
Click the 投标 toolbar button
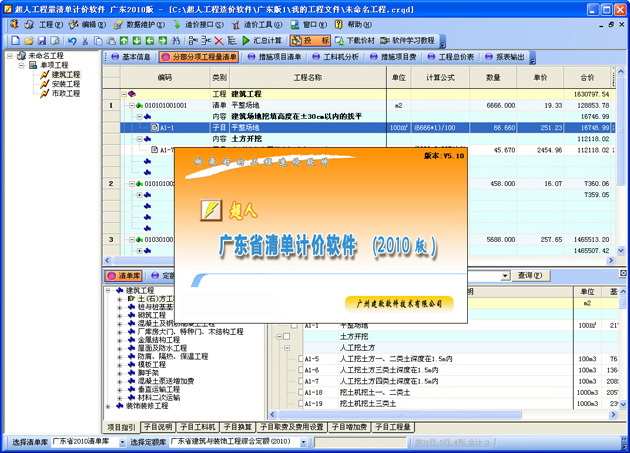click(310, 41)
